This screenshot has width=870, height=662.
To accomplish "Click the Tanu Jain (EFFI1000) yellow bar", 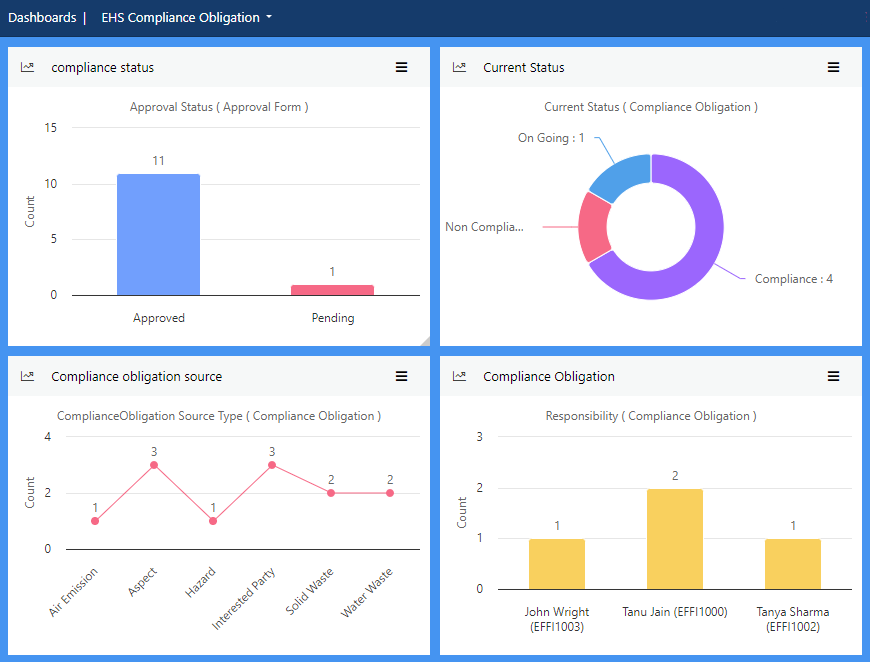I will [x=675, y=539].
